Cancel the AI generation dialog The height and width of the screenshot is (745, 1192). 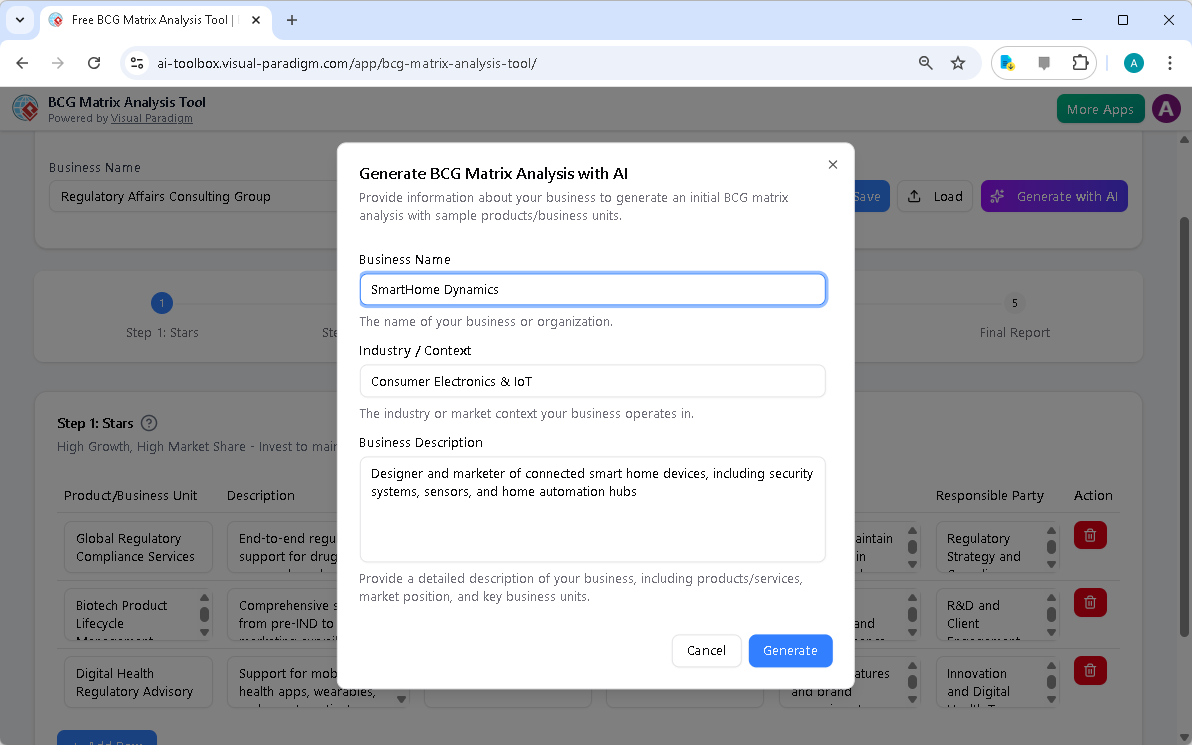(706, 651)
